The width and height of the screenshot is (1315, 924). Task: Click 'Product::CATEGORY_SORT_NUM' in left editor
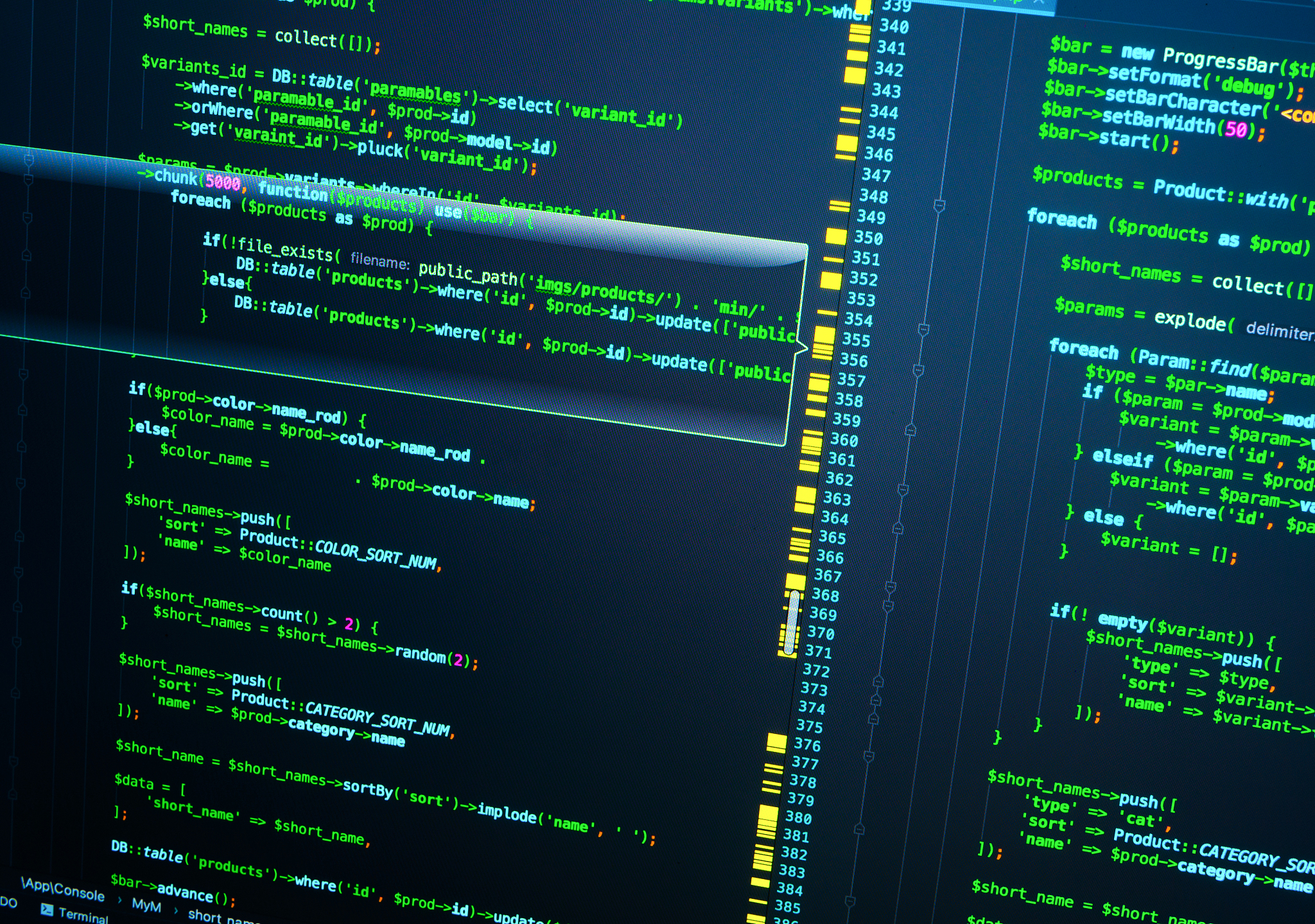click(342, 713)
